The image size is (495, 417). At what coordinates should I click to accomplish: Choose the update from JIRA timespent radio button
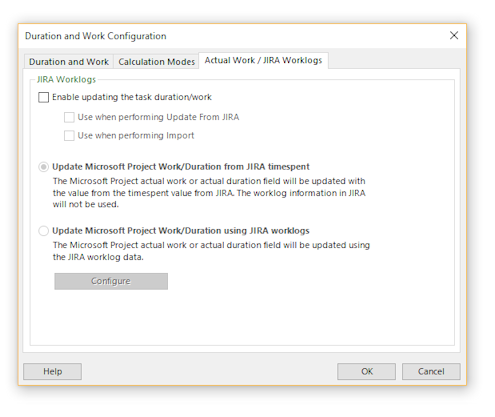click(43, 167)
